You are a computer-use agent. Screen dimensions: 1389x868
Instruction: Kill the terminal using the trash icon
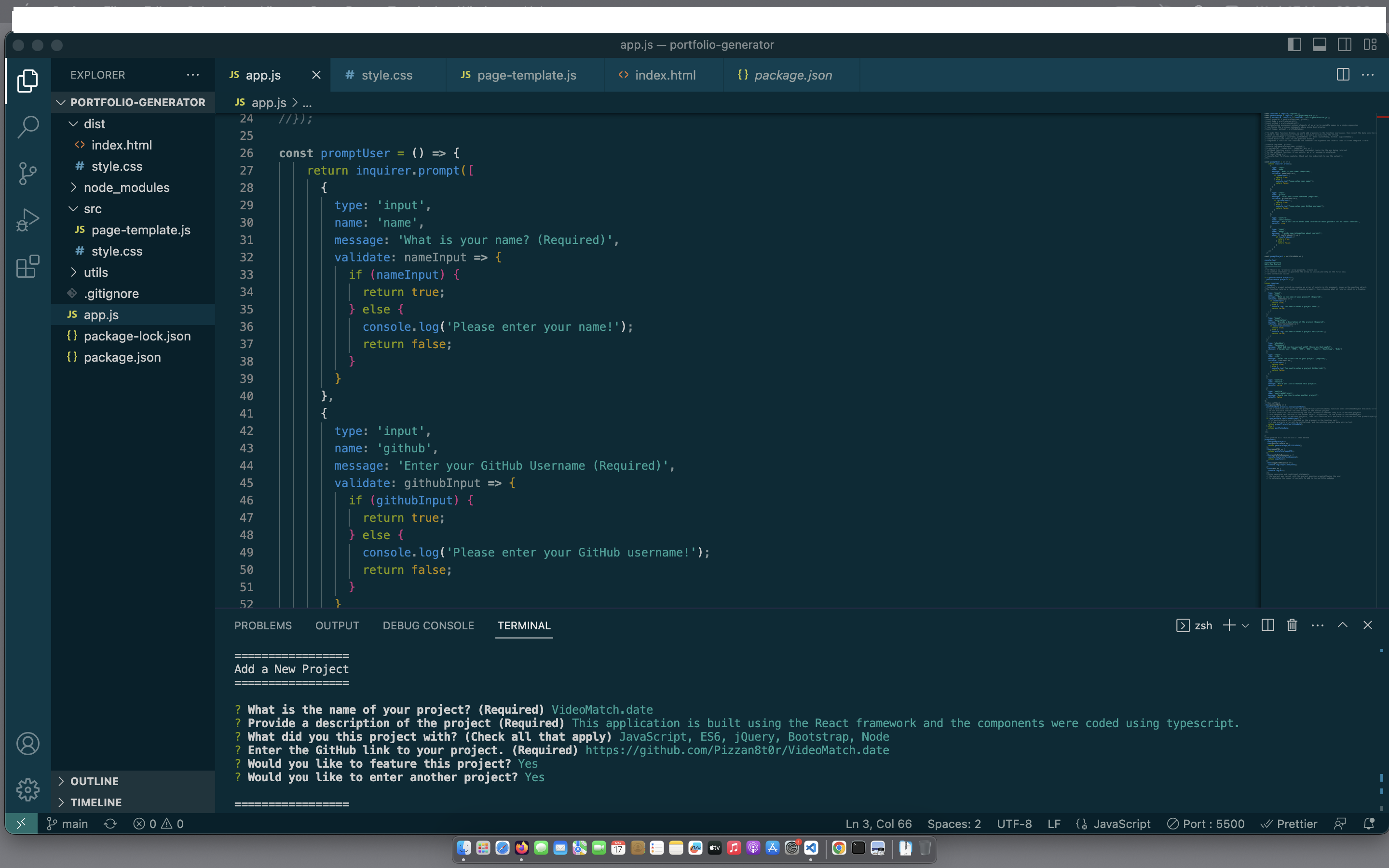(1292, 625)
